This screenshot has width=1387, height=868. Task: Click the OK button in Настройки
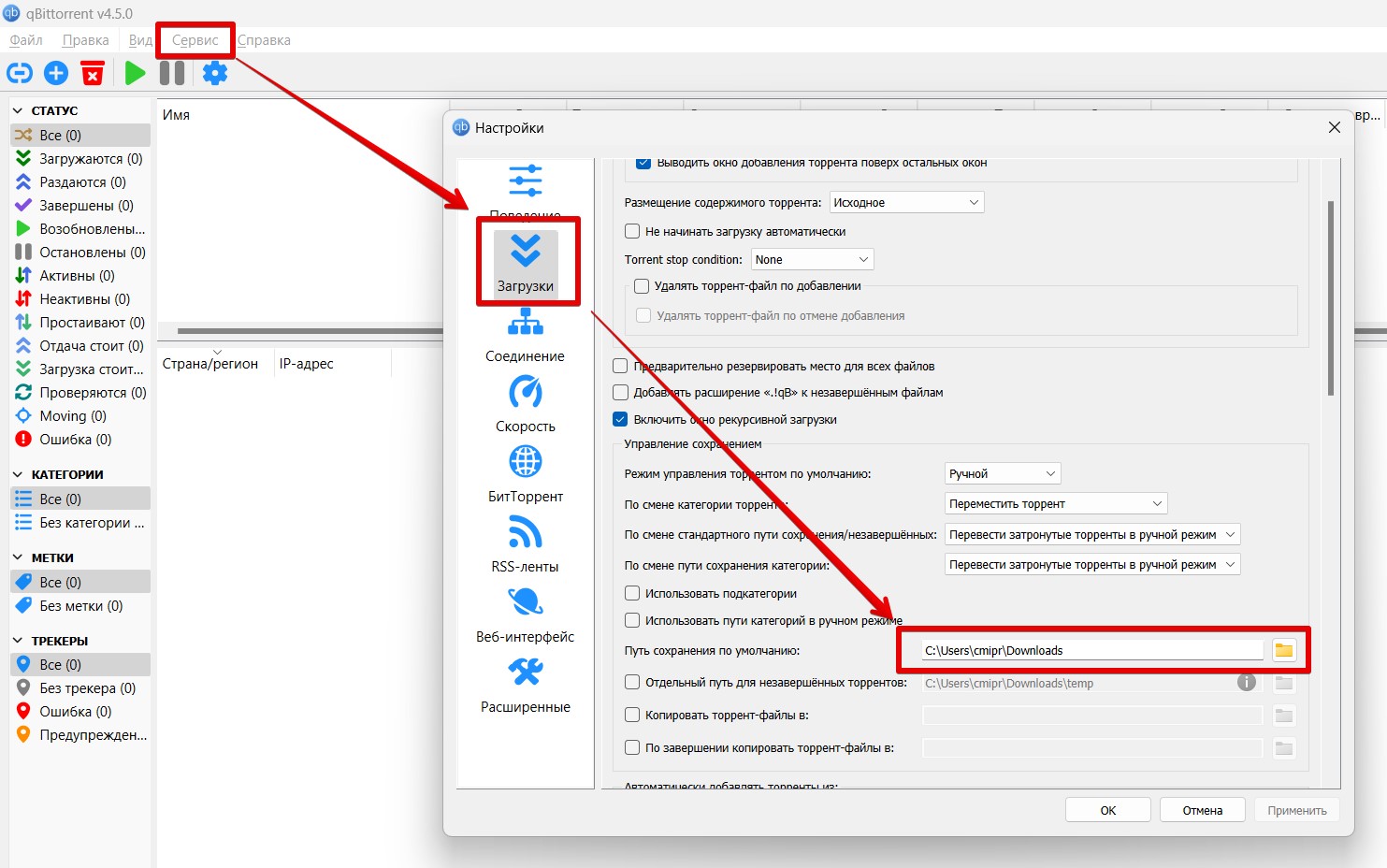point(1108,810)
